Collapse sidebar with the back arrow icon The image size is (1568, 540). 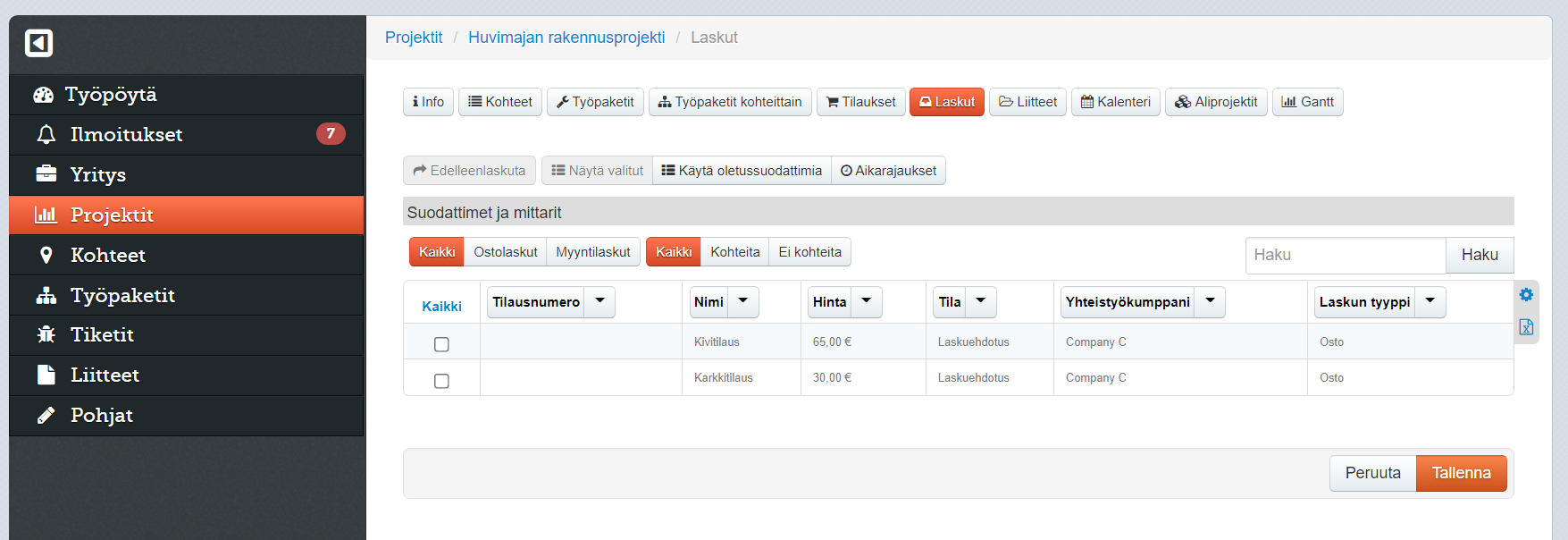38,43
